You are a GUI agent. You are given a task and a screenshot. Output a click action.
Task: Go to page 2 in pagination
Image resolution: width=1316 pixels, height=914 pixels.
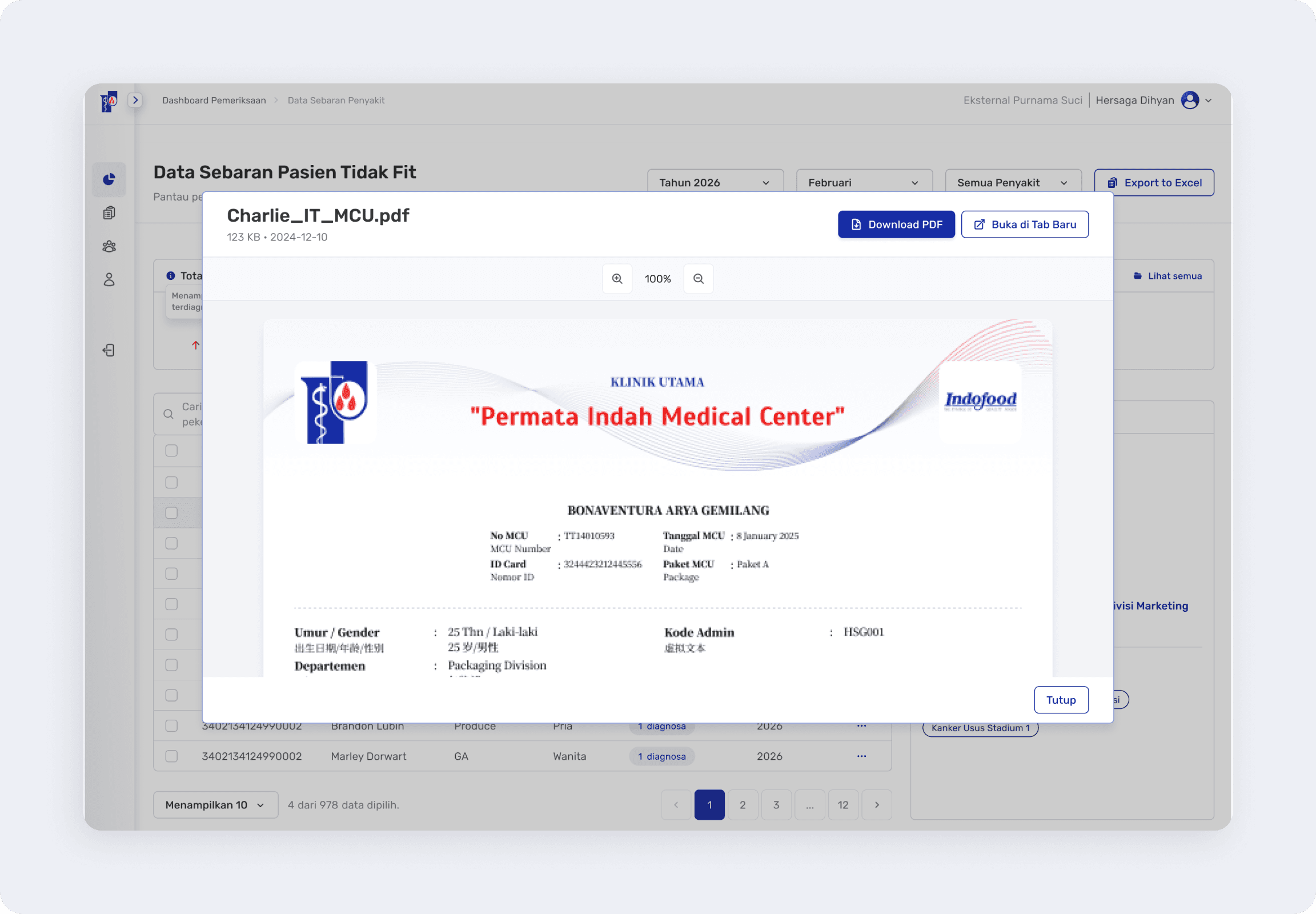pyautogui.click(x=743, y=805)
